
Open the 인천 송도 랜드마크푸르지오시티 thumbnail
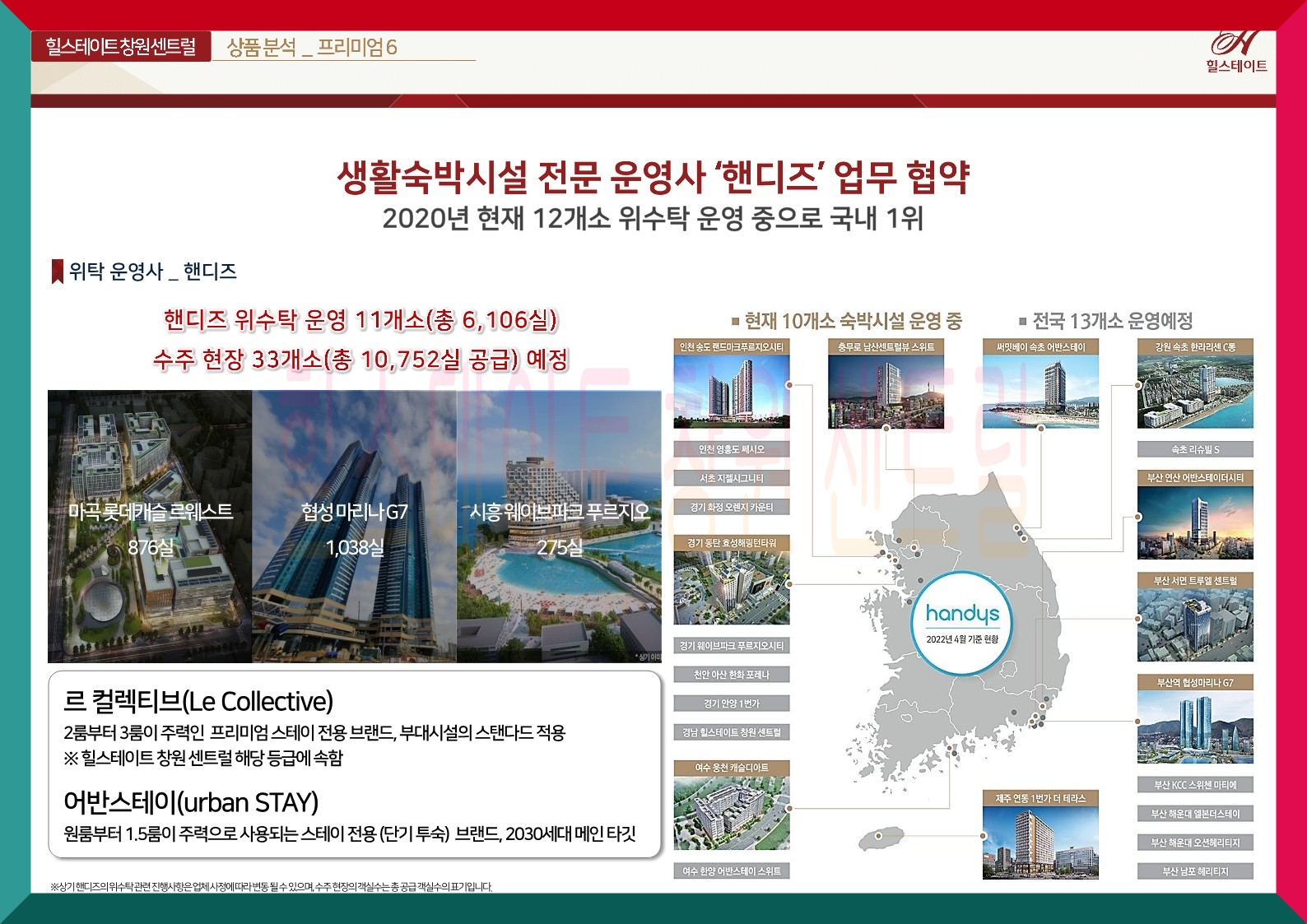click(732, 383)
